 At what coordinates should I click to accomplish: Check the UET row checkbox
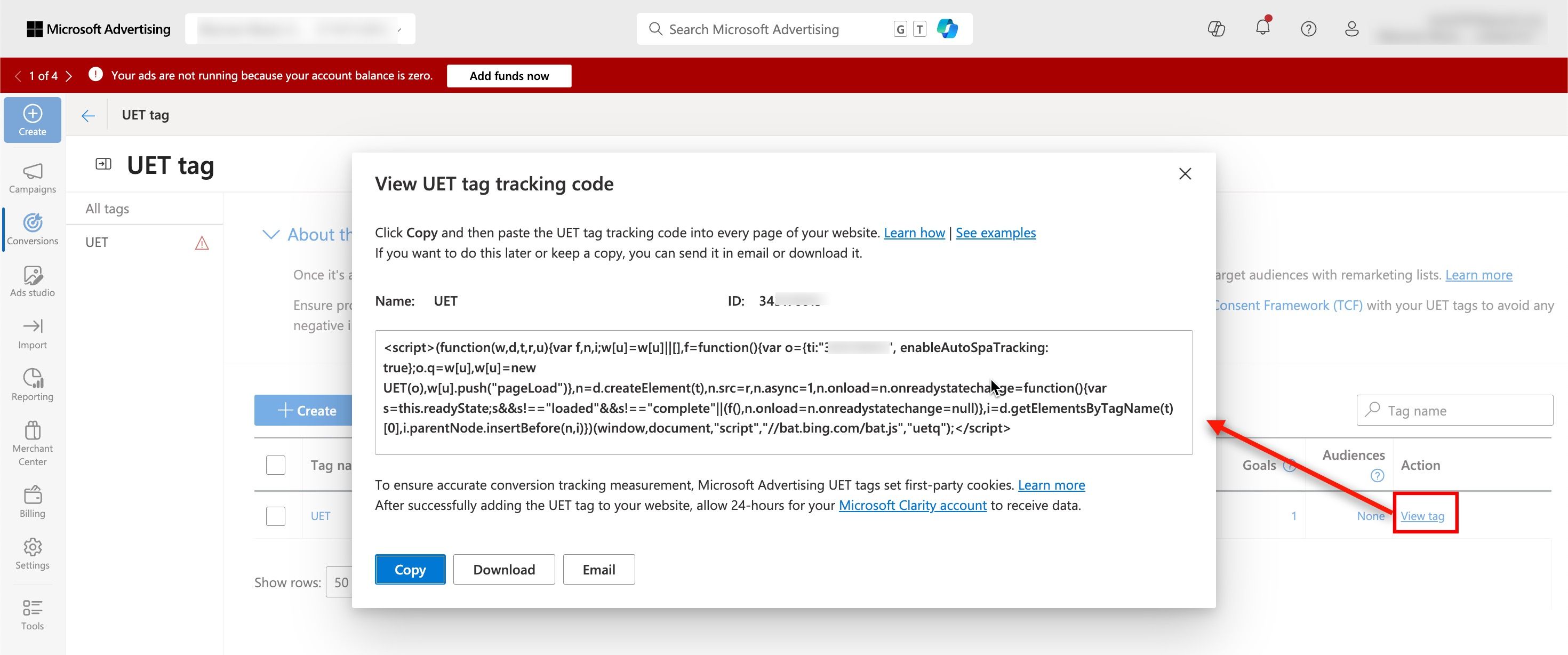[276, 516]
